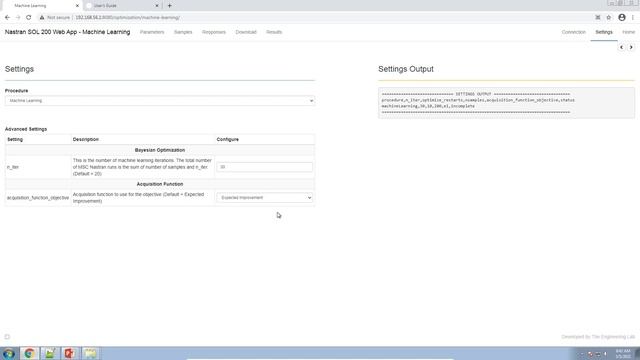Viewport: 640px width, 360px height.
Task: Open the third (green) taskbar application icon
Action: click(50, 353)
